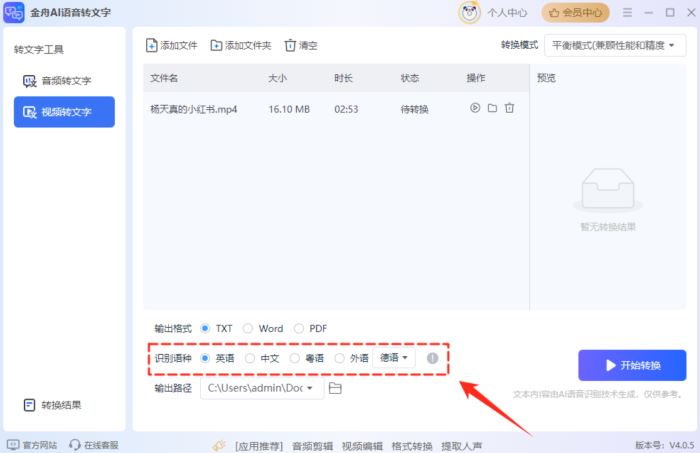Click the 状态 column header
The width and height of the screenshot is (700, 453).
click(410, 78)
